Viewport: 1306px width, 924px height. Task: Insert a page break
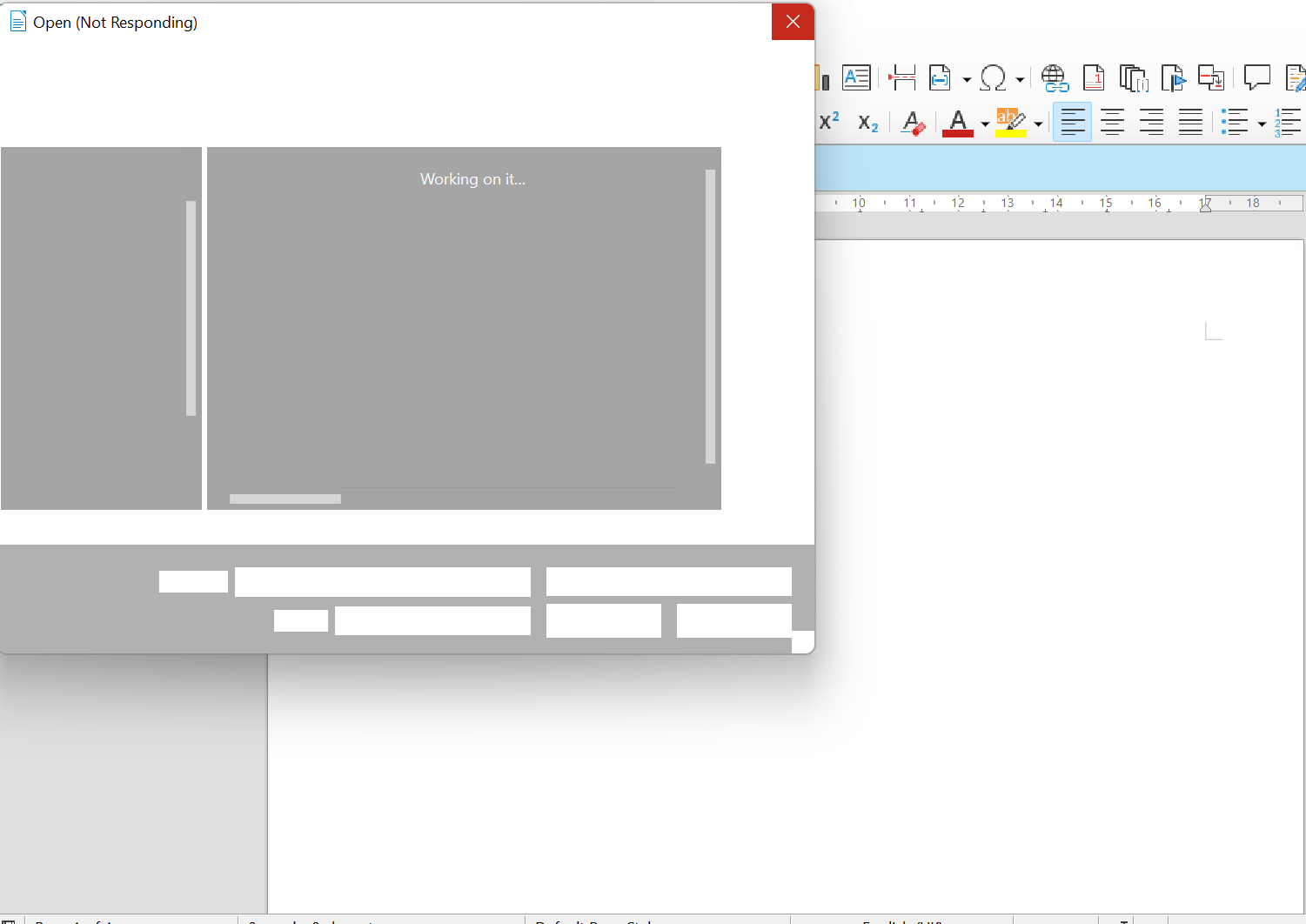click(x=902, y=78)
